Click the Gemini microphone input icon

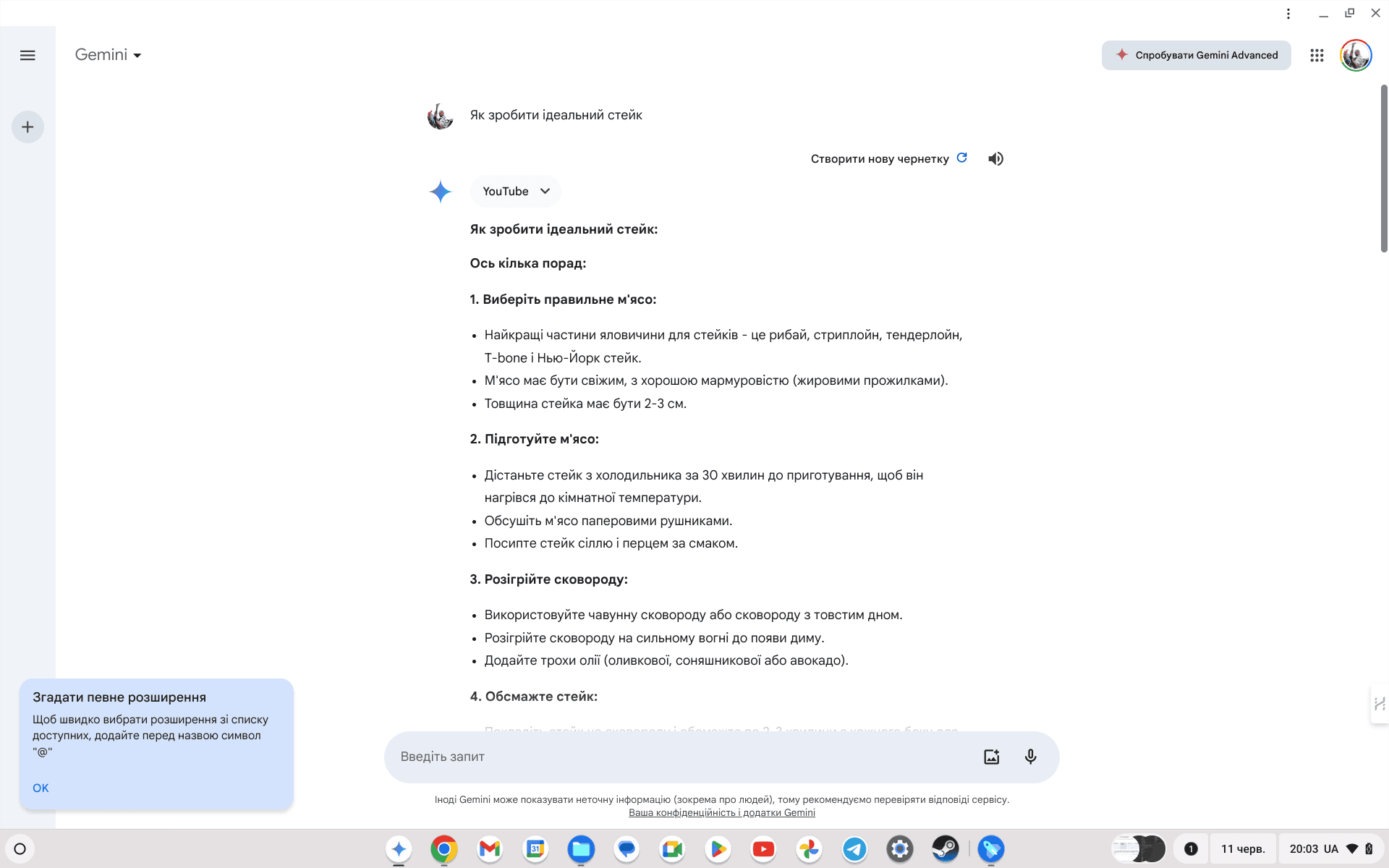tap(1031, 756)
